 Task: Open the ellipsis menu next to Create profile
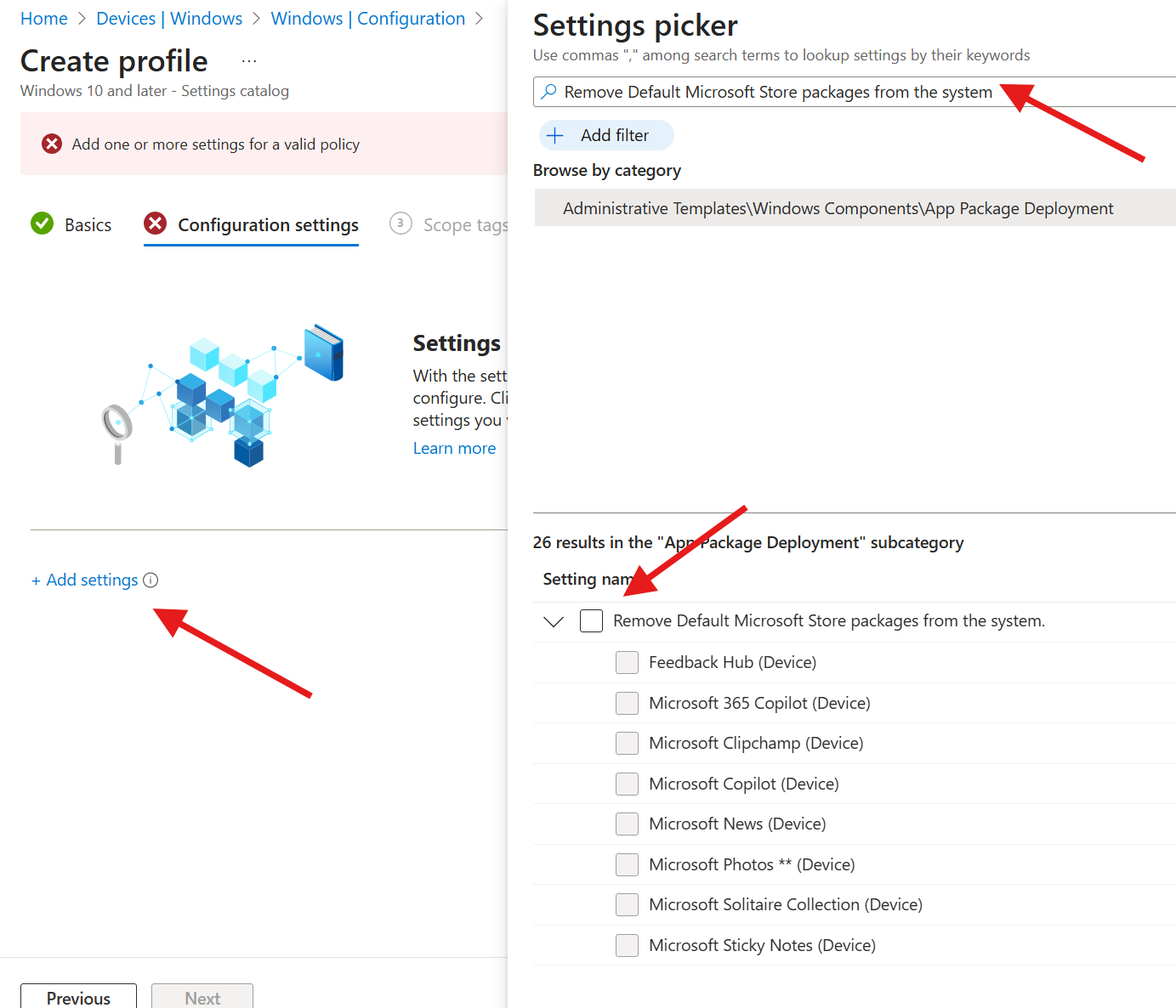pos(248,59)
